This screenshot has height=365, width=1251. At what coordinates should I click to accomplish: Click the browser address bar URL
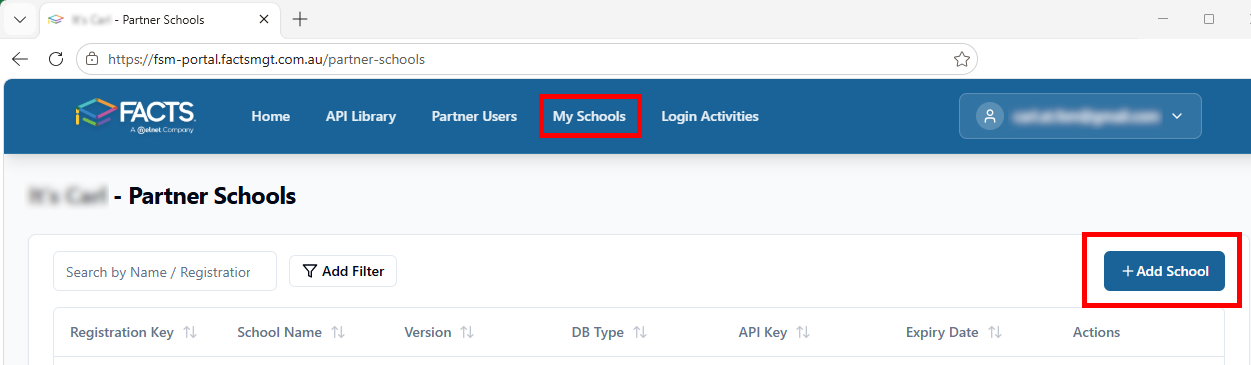coord(266,59)
